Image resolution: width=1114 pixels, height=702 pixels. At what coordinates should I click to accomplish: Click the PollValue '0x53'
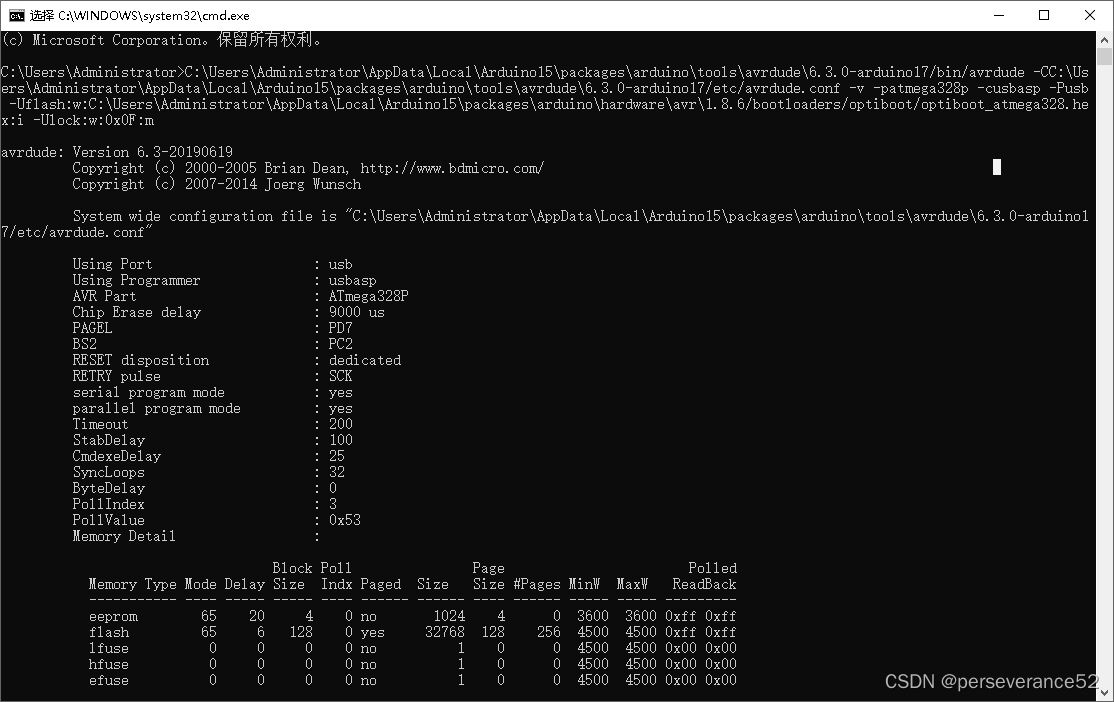point(345,520)
